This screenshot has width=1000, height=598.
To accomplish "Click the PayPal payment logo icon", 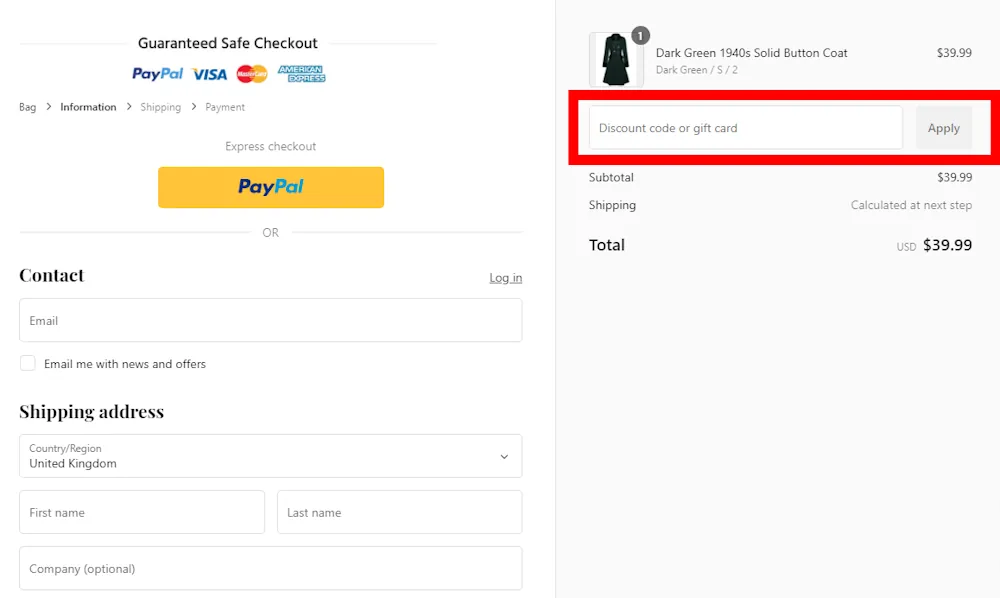I will [158, 74].
